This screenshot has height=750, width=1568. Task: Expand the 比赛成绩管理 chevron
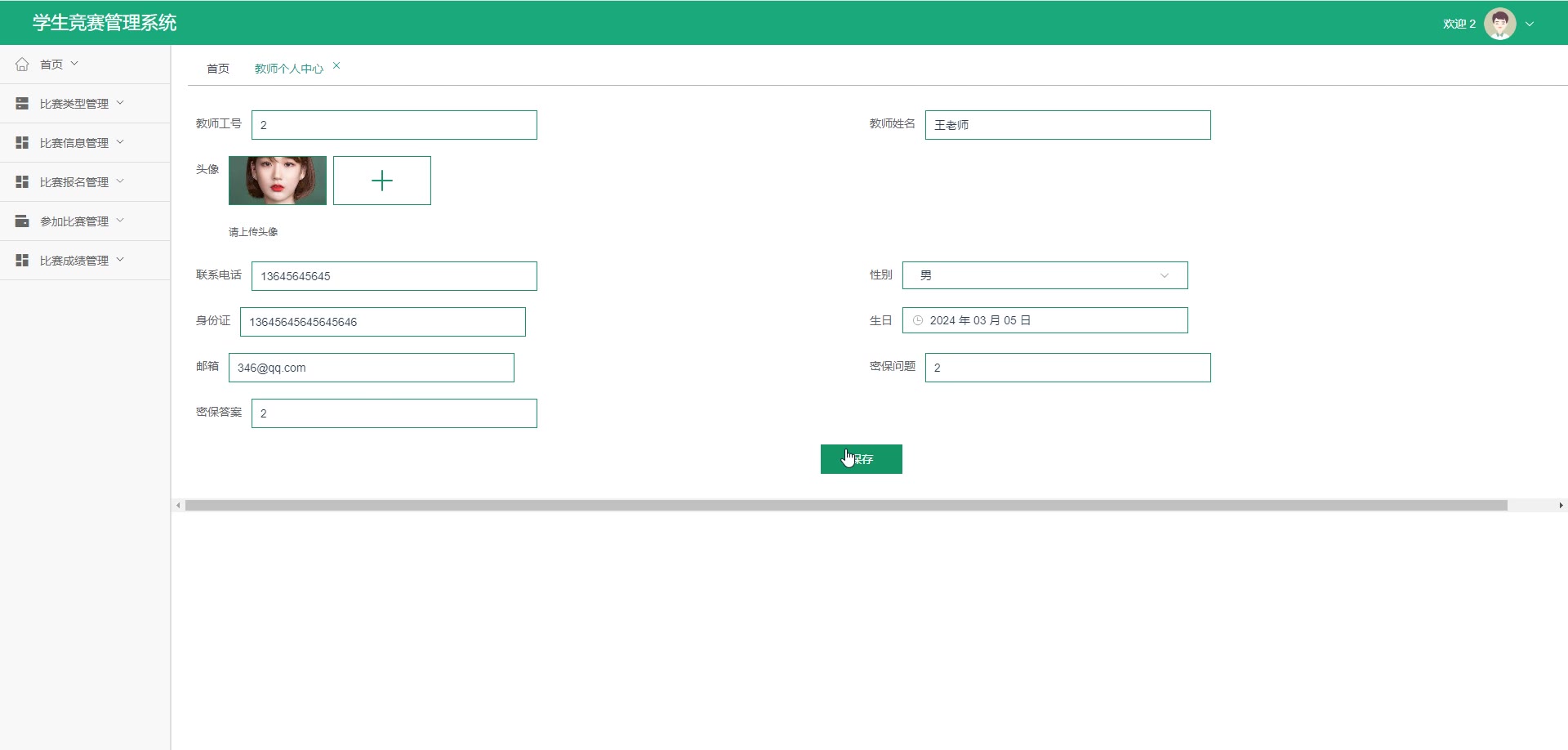tap(120, 259)
